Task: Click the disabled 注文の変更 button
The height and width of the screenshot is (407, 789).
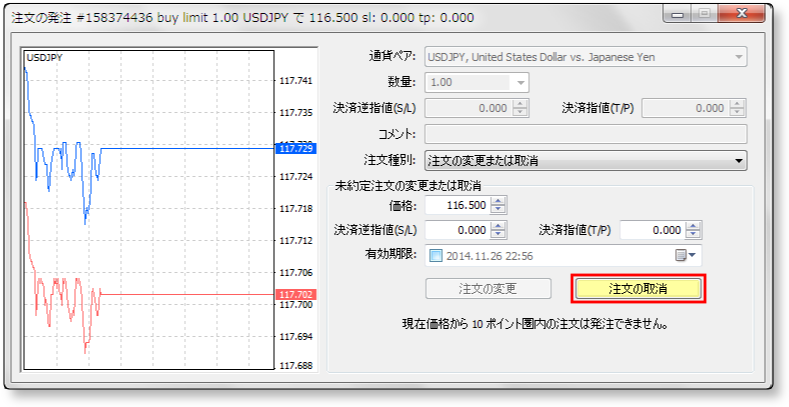Action: pyautogui.click(x=488, y=289)
